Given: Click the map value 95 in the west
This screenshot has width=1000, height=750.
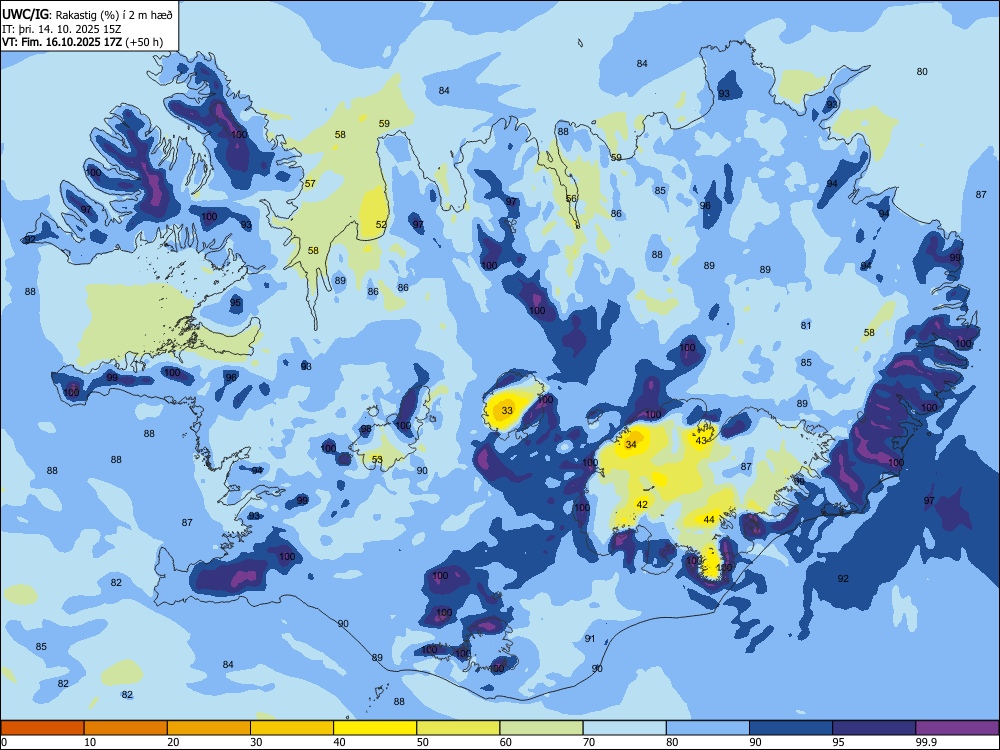Looking at the screenshot, I should (x=235, y=302).
